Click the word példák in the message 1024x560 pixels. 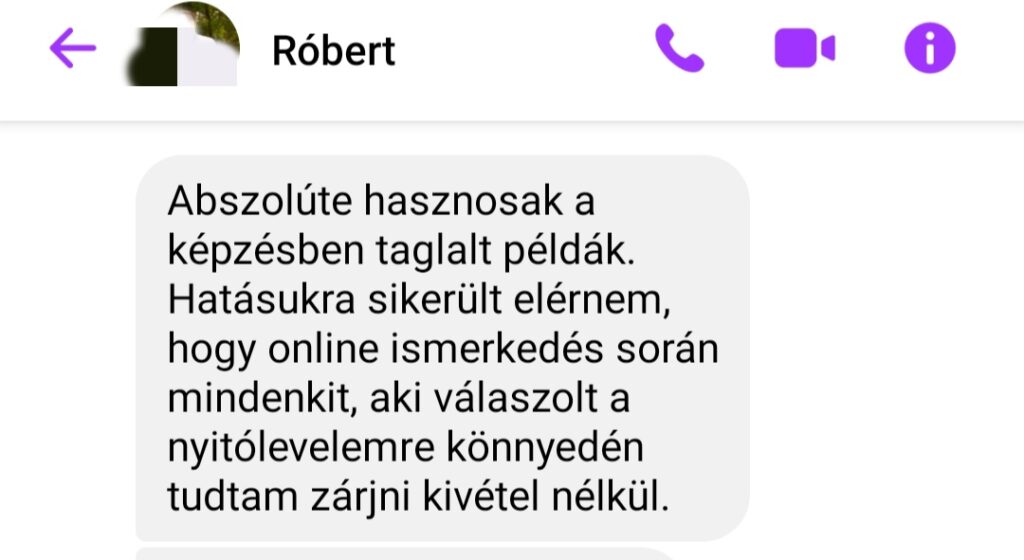point(569,251)
